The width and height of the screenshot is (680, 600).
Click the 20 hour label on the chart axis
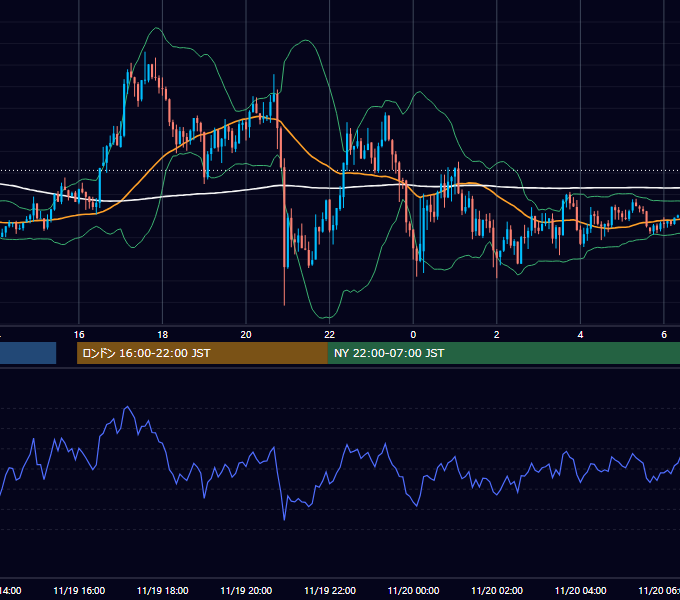click(x=246, y=335)
